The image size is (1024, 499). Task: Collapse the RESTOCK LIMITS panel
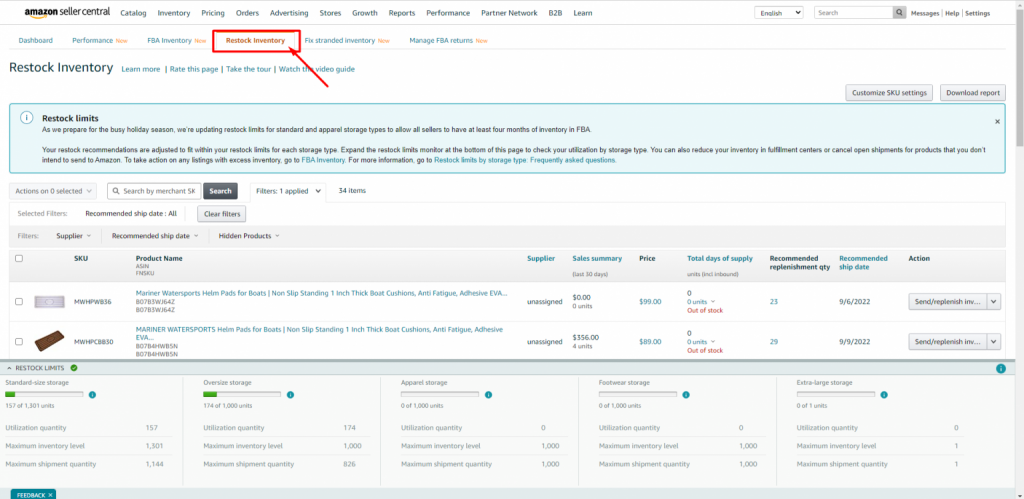click(10, 368)
